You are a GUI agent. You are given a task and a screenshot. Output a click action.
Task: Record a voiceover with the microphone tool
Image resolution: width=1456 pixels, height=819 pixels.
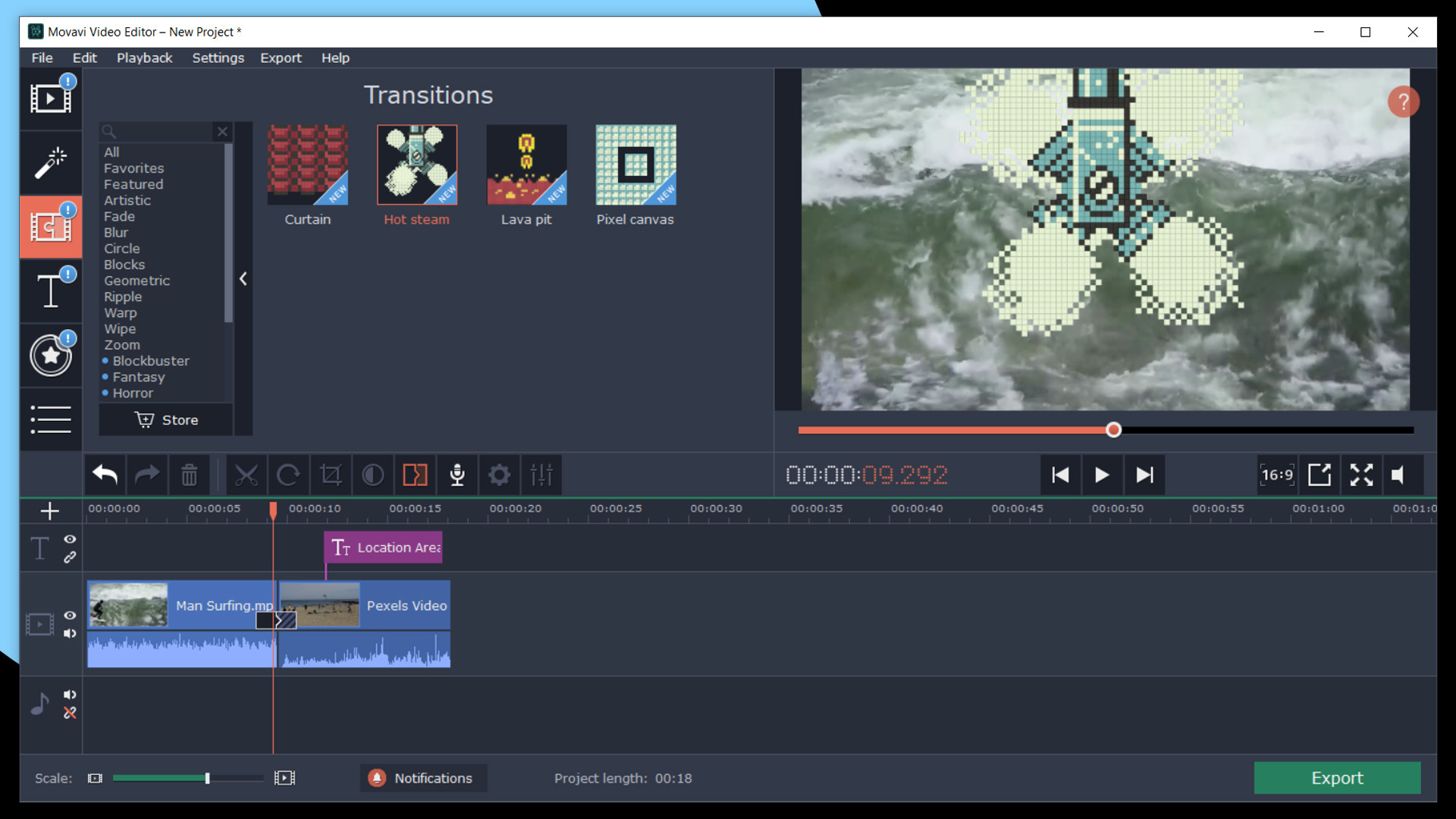click(x=457, y=475)
